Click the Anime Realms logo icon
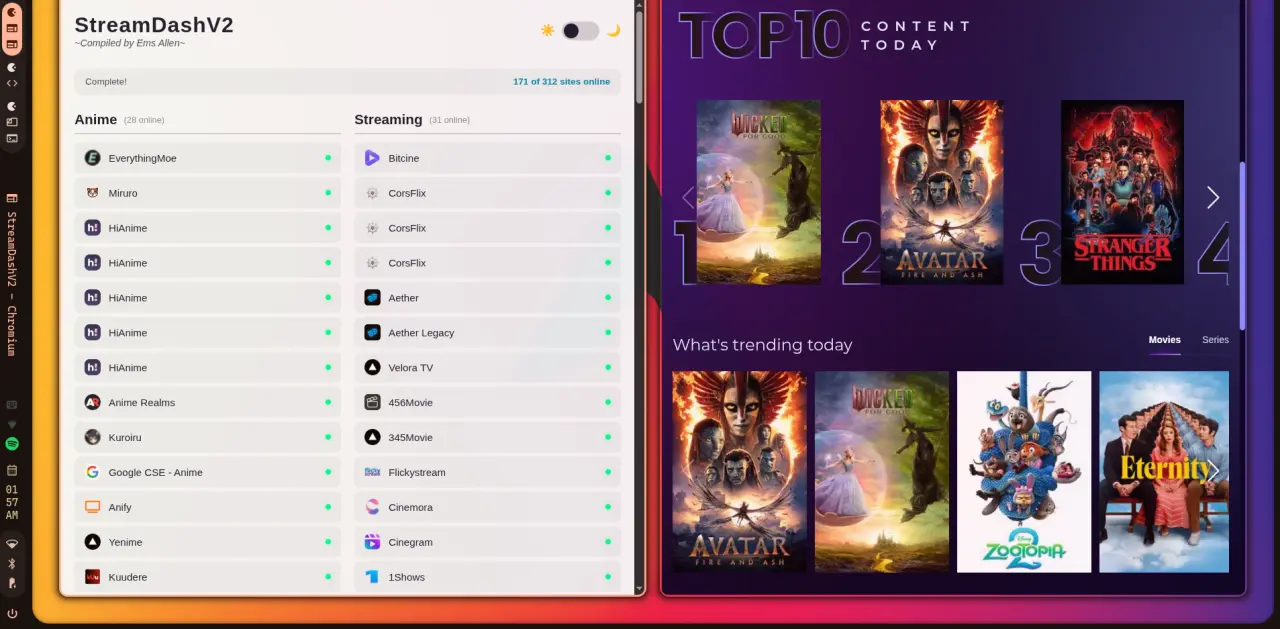The height and width of the screenshot is (629, 1280). pyautogui.click(x=92, y=402)
